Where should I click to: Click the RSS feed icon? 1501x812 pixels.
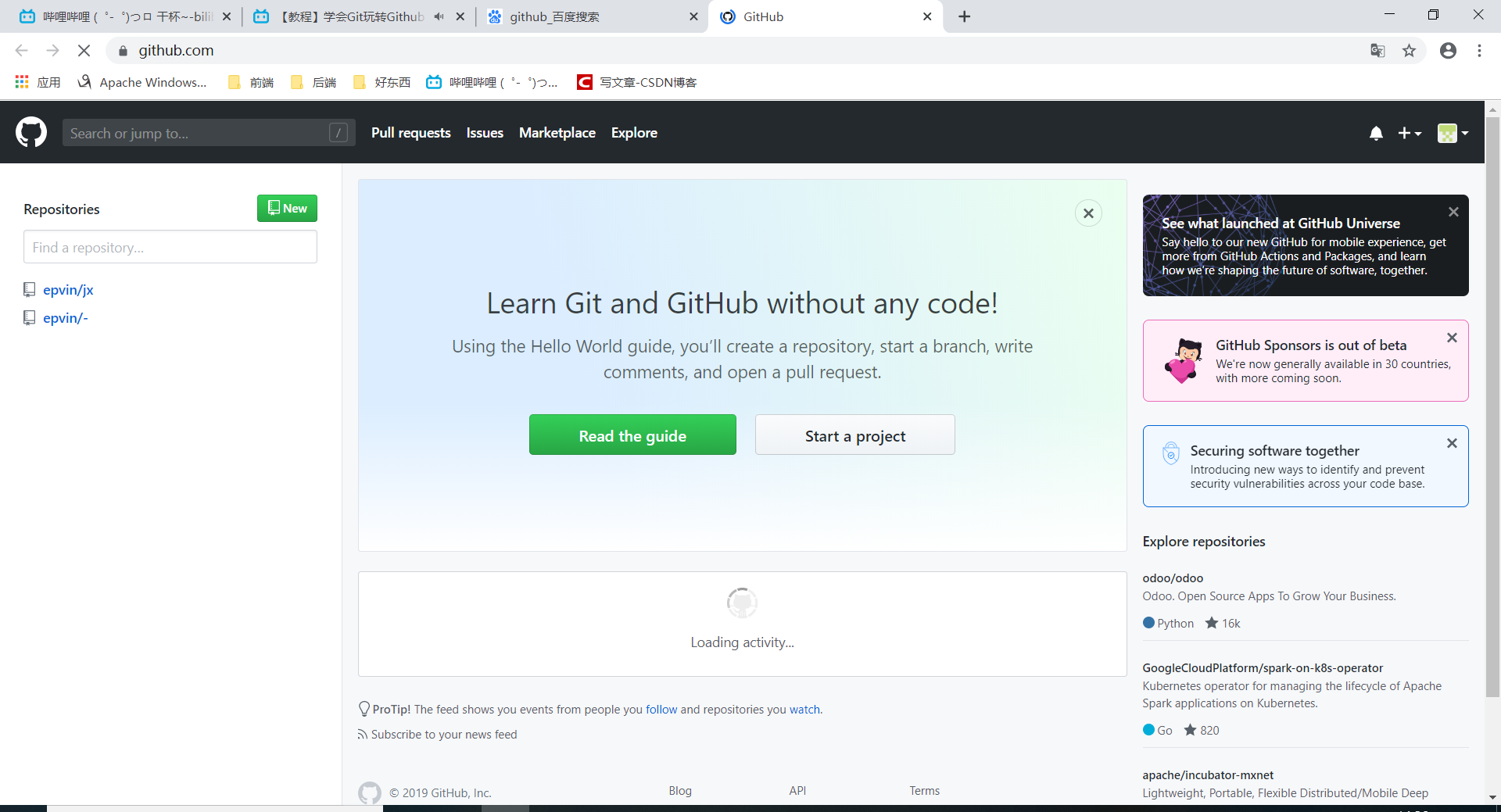pos(362,735)
